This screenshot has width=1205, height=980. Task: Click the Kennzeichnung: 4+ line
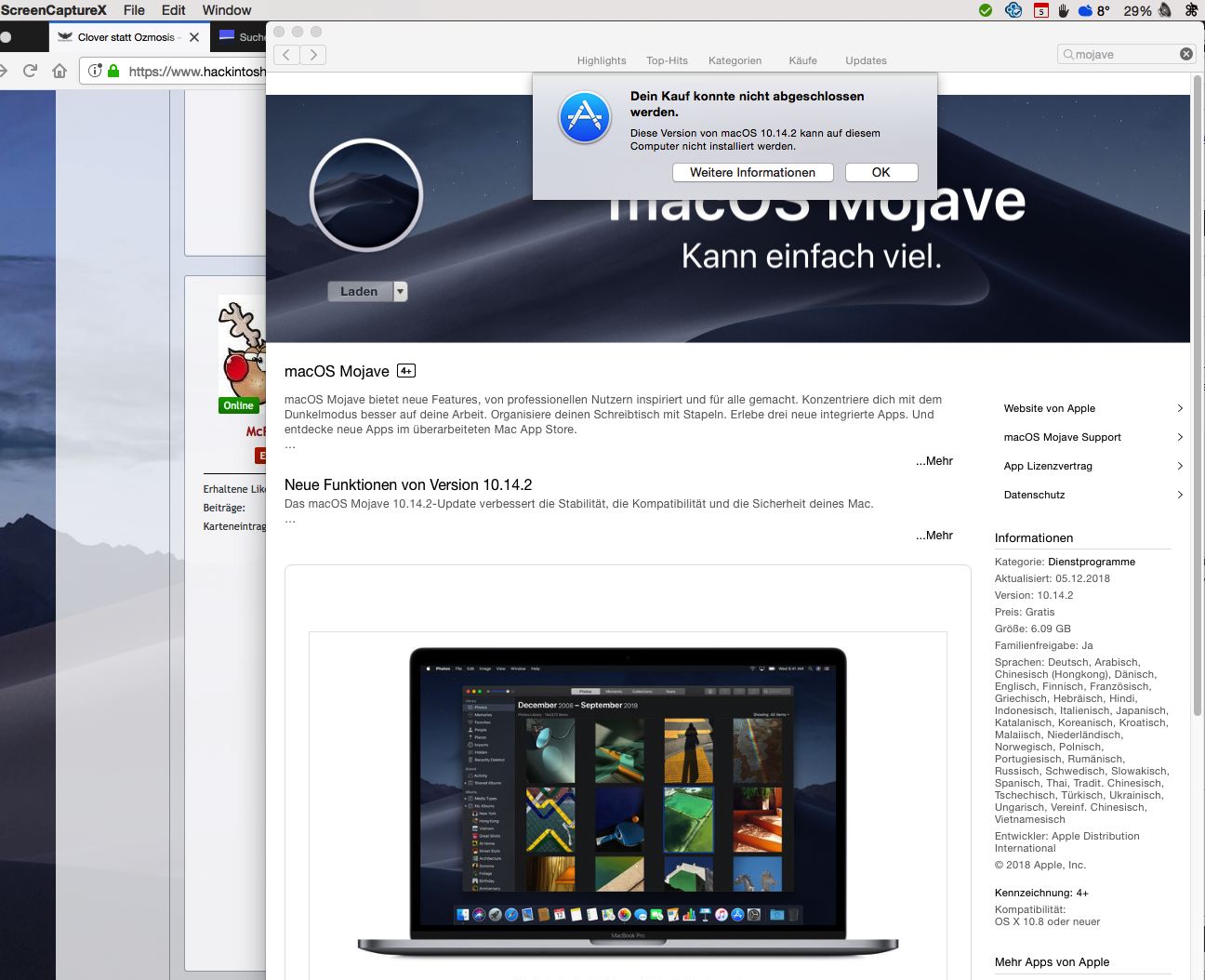pos(1041,893)
